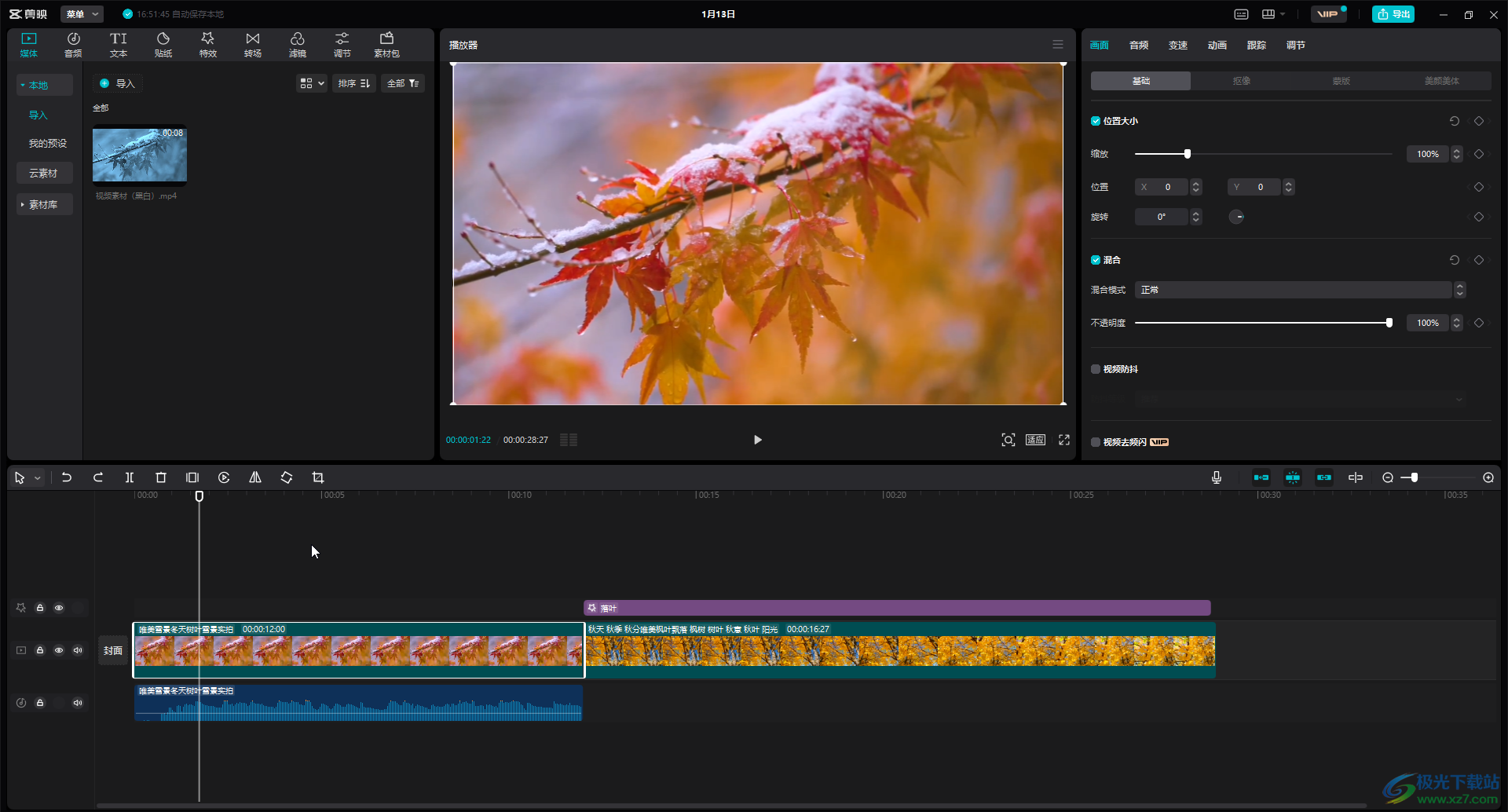Toggle linkage in timeline toolbar
Screen dimensions: 1508x812
[1324, 477]
